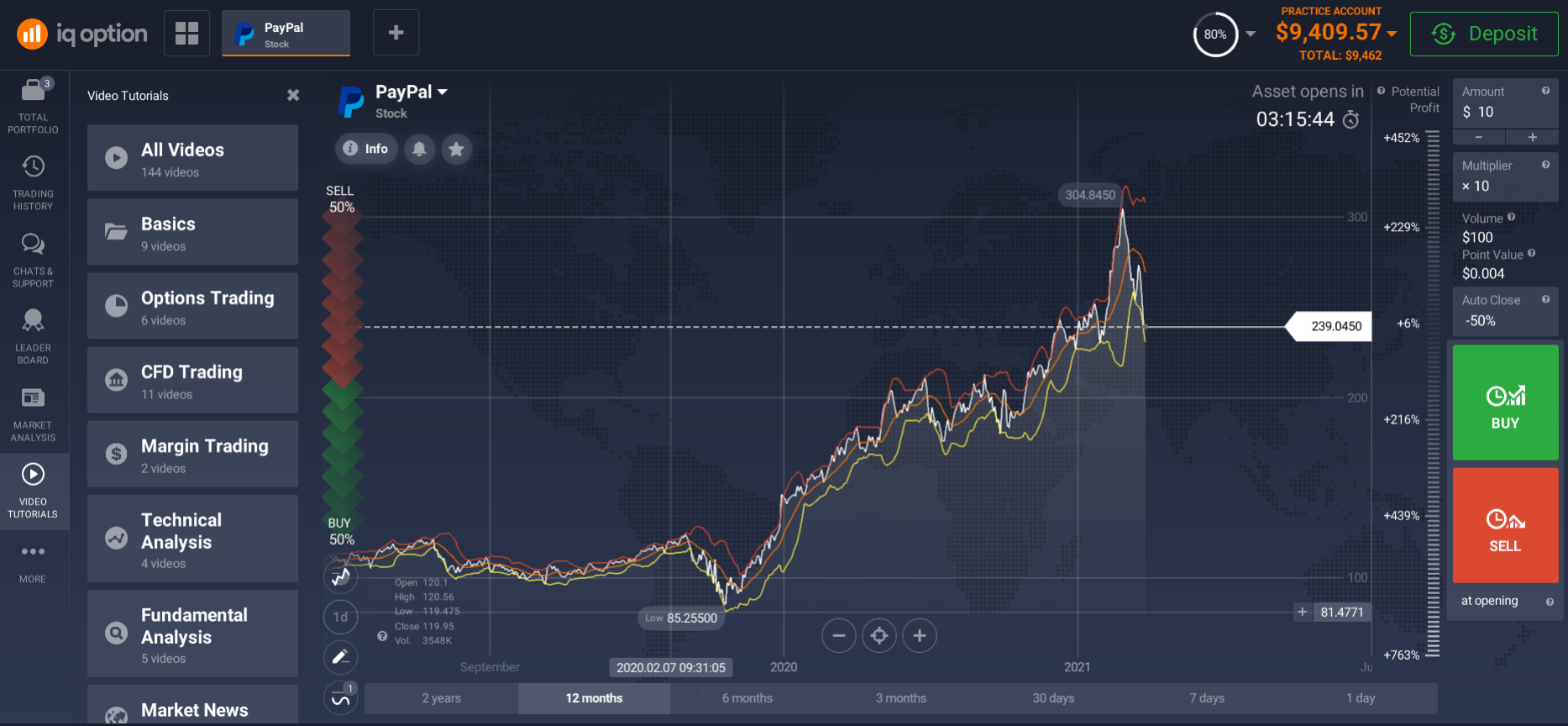Image resolution: width=1568 pixels, height=726 pixels.
Task: Show Multiplier help tooltip icon
Action: pos(1545,165)
